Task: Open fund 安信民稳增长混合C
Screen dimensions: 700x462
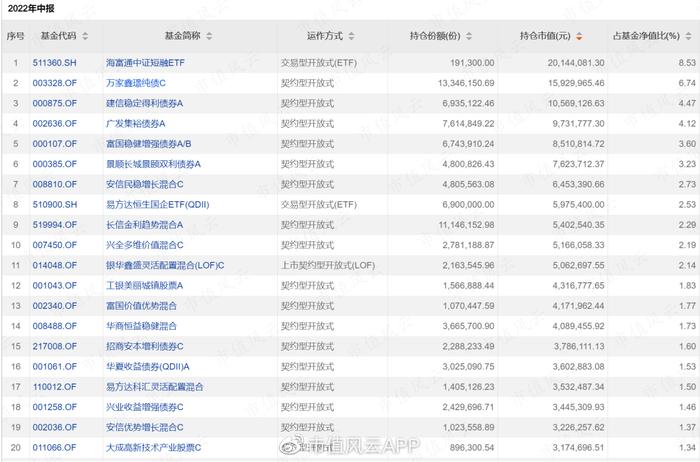Action: click(145, 184)
